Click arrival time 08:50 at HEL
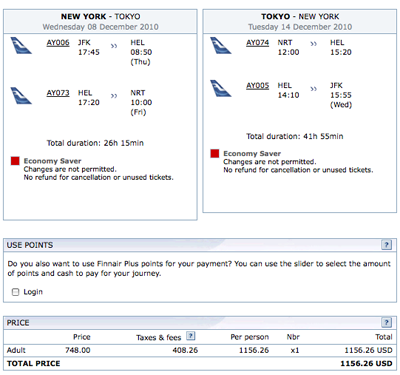 pyautogui.click(x=141, y=52)
